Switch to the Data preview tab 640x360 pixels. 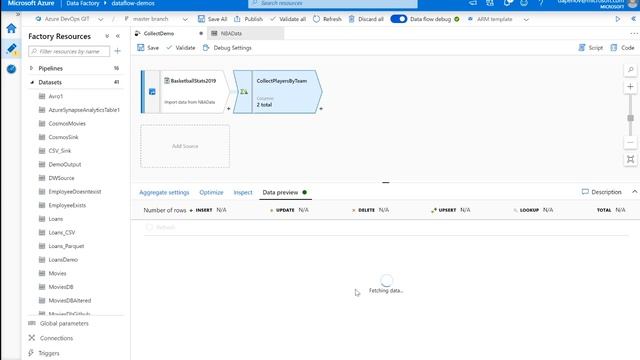pyautogui.click(x=284, y=192)
